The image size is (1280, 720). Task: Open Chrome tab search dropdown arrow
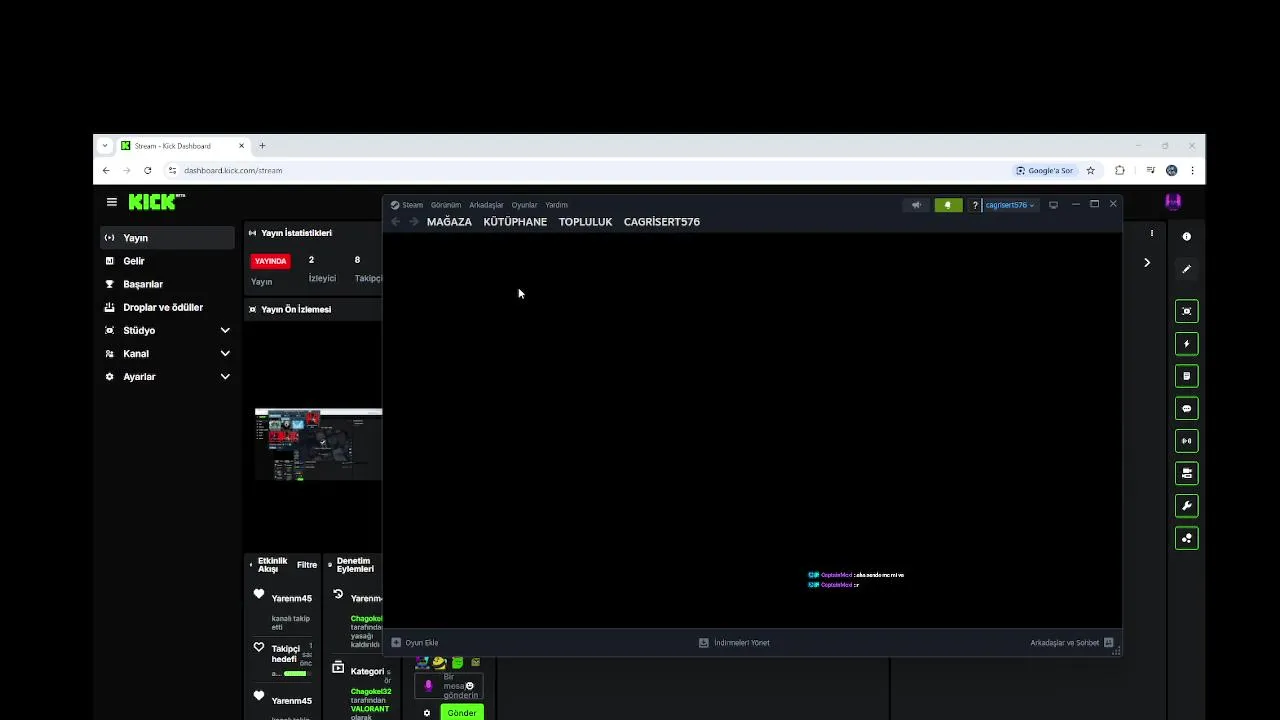104,146
